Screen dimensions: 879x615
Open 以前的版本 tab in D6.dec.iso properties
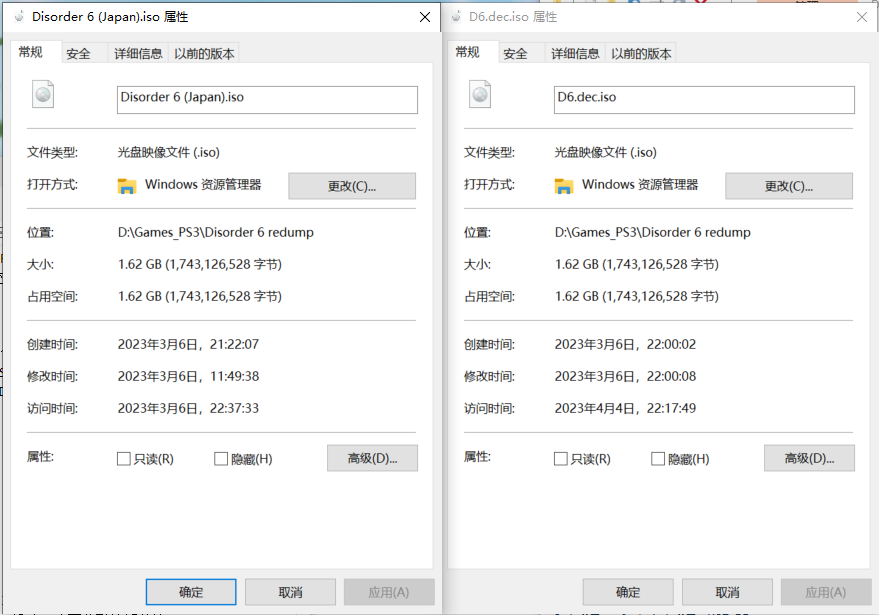click(641, 53)
